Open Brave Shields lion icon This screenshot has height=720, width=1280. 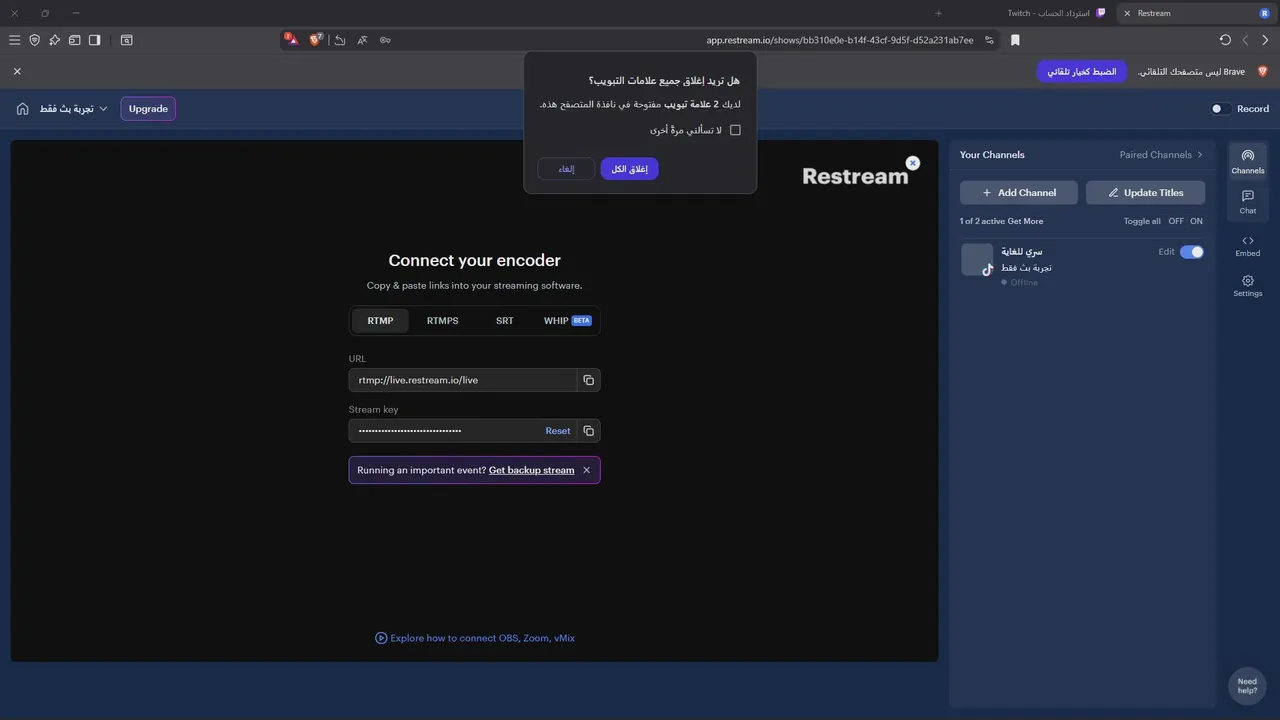coord(316,40)
